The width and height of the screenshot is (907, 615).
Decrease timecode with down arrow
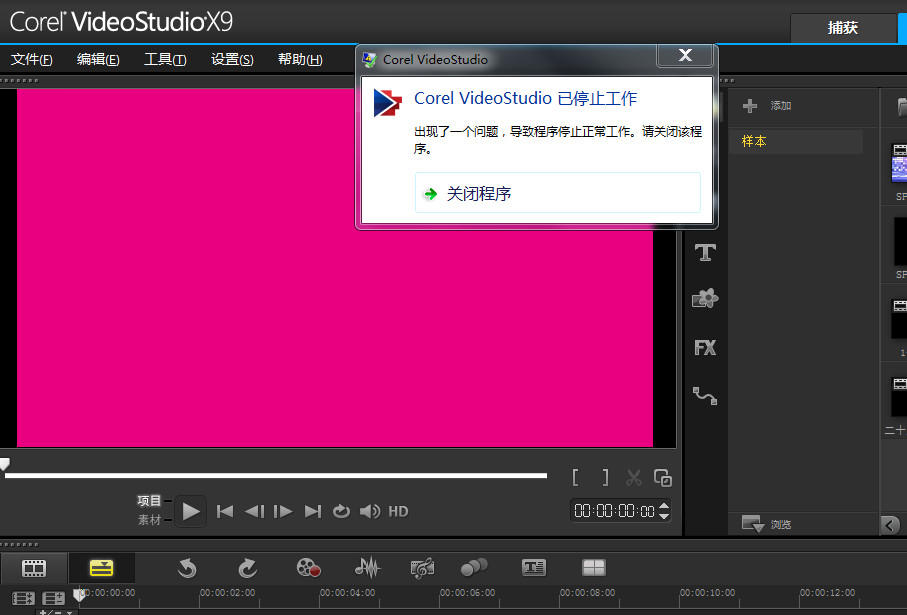coord(664,516)
